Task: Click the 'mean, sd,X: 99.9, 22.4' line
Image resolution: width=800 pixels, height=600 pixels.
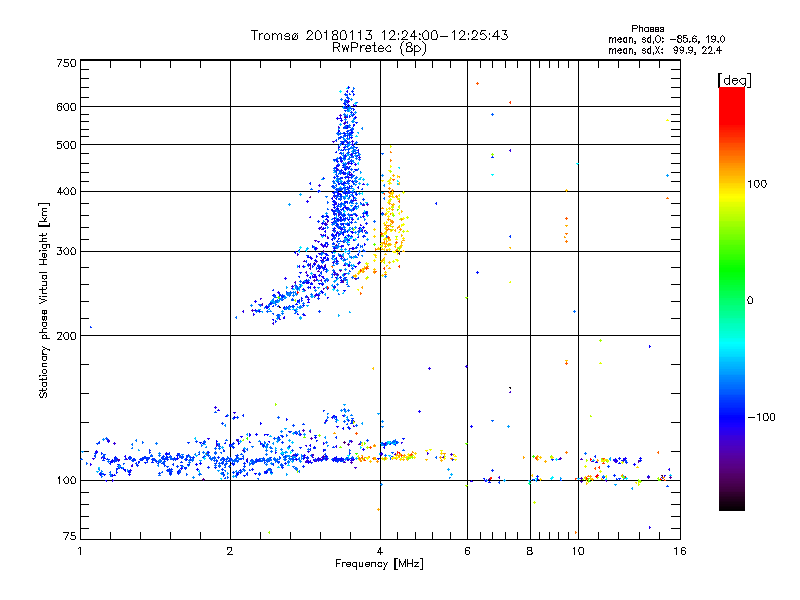Action: [665, 50]
